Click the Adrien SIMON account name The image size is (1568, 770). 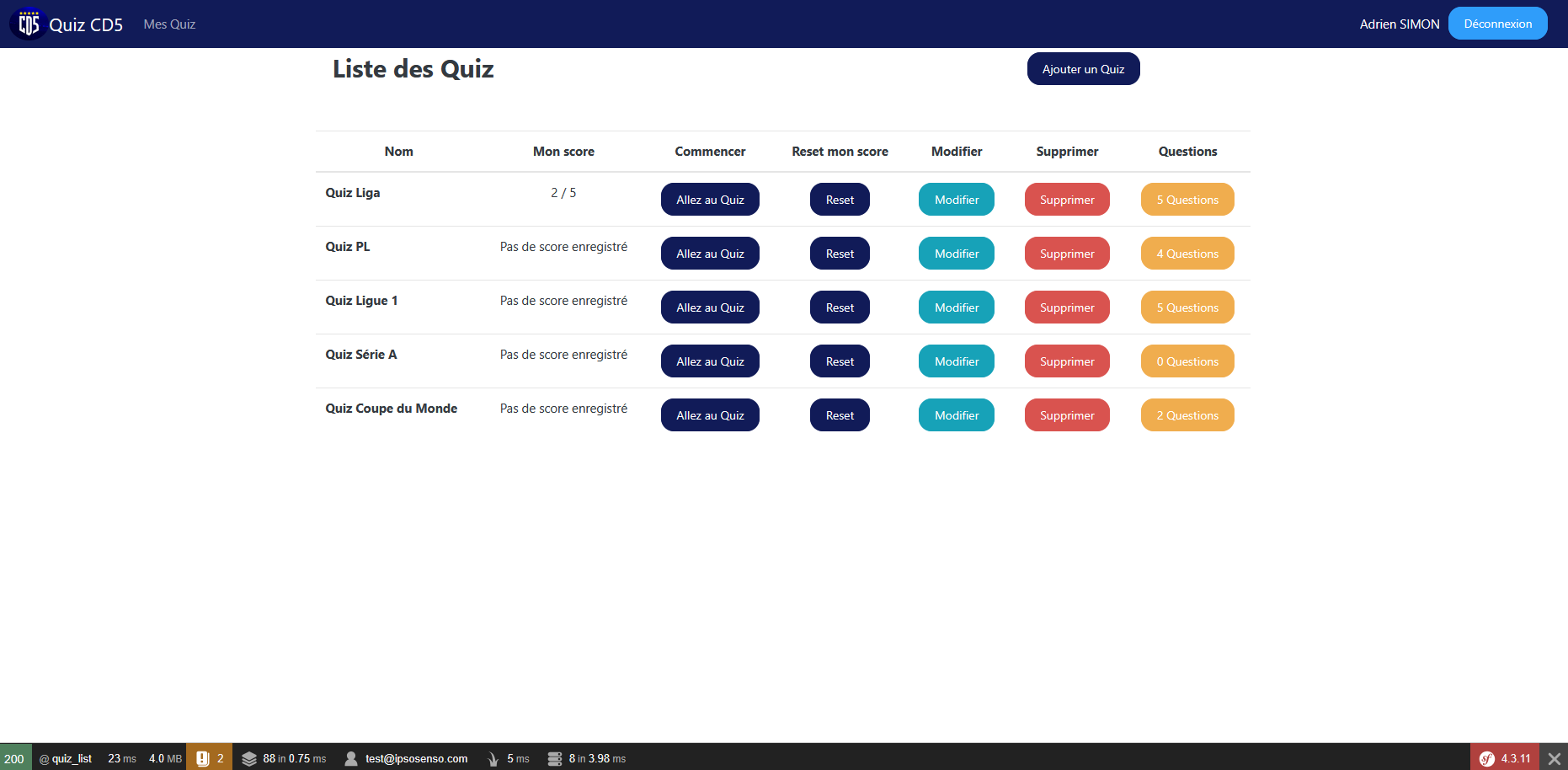coord(1399,24)
